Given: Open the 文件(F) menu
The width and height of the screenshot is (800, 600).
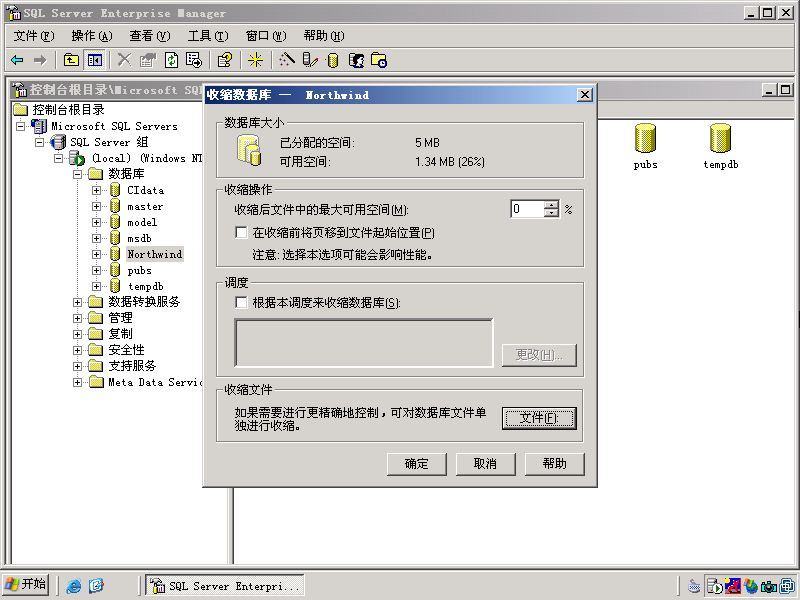Looking at the screenshot, I should pos(34,36).
